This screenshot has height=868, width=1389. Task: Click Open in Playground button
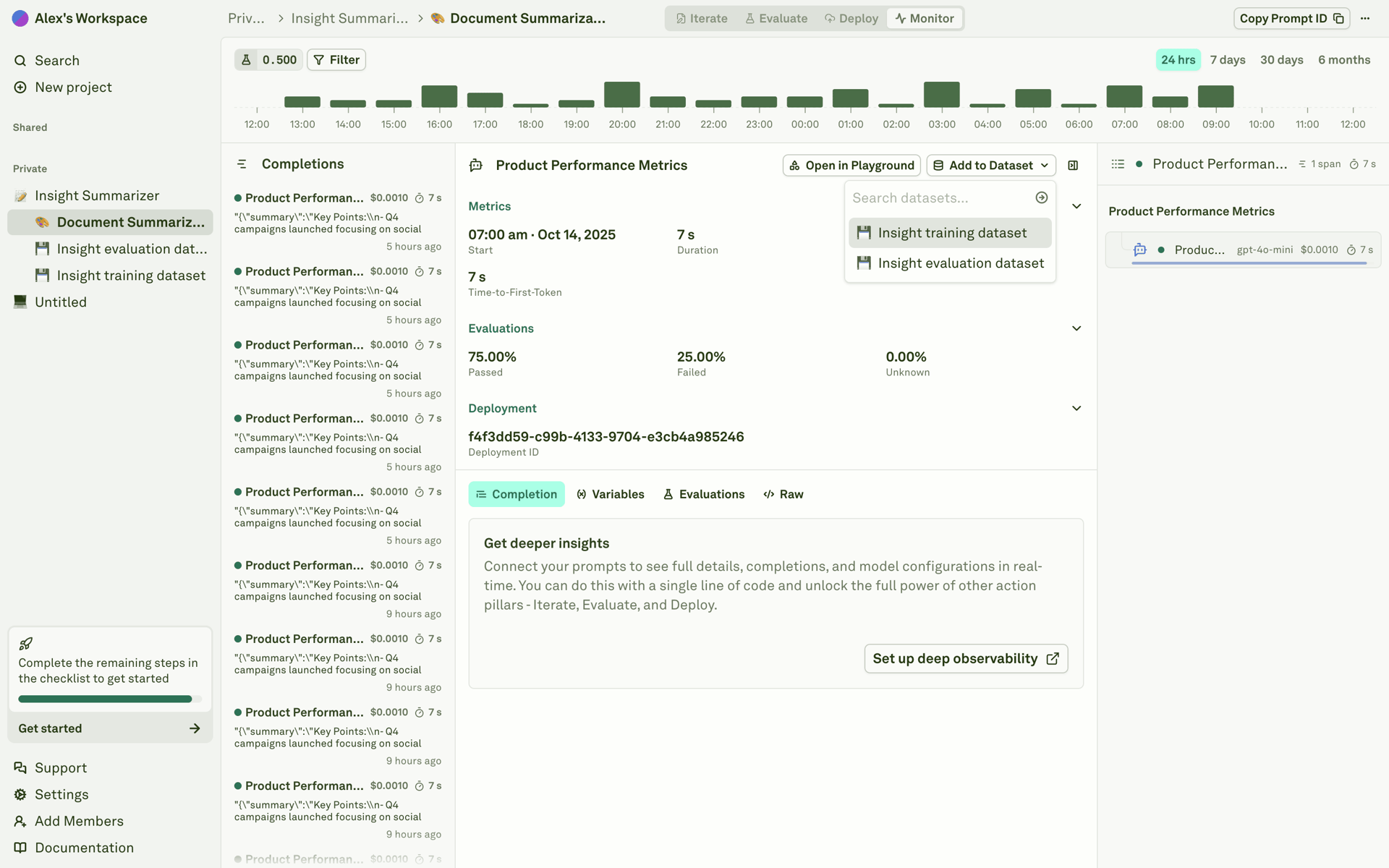coord(851,166)
